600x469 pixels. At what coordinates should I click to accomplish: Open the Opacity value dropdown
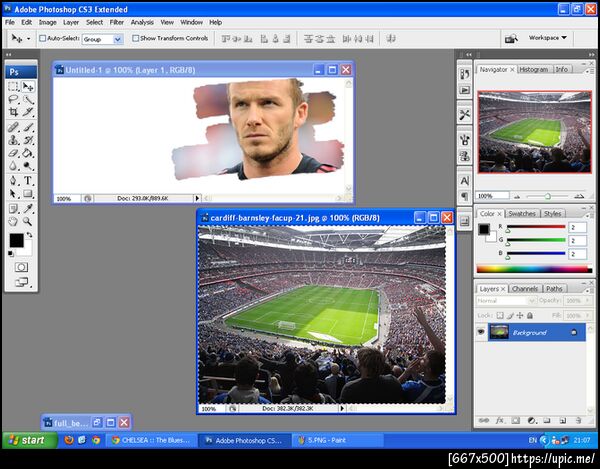(588, 301)
